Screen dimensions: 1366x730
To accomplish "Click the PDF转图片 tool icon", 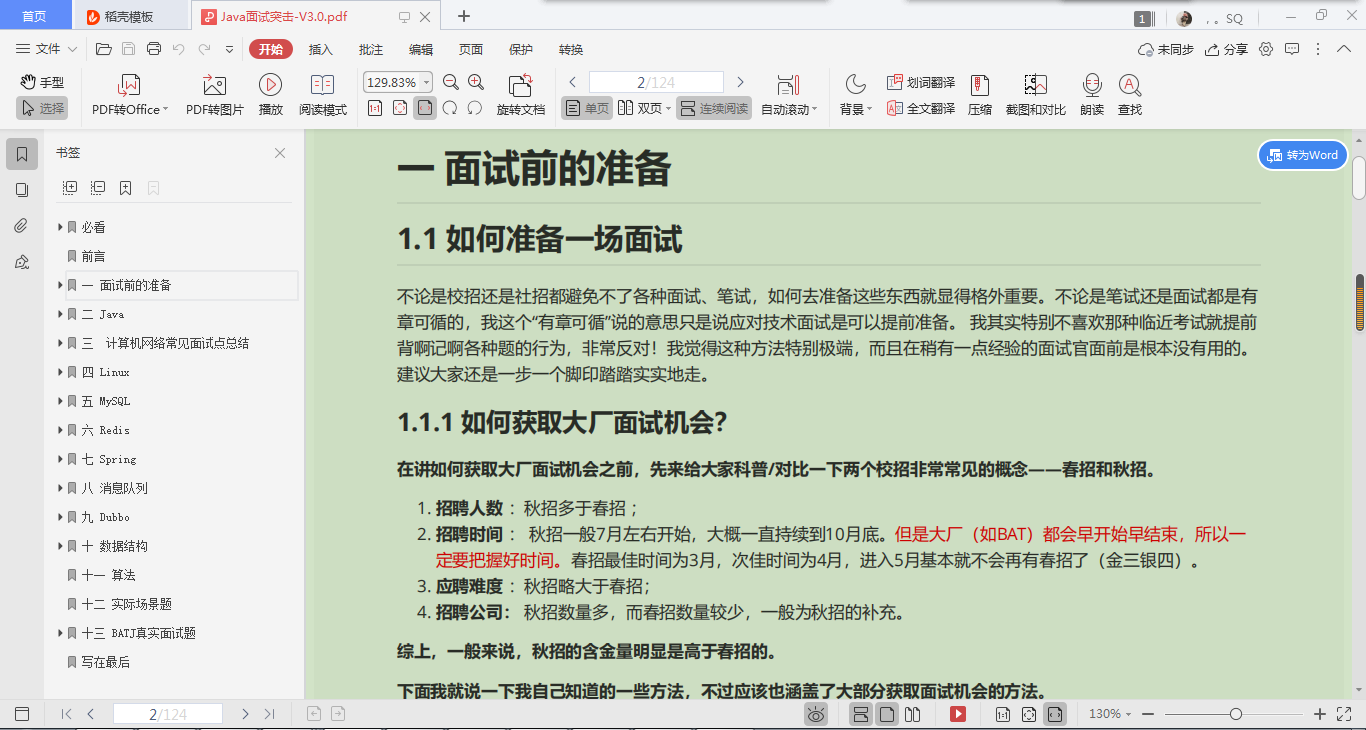I will 214,95.
